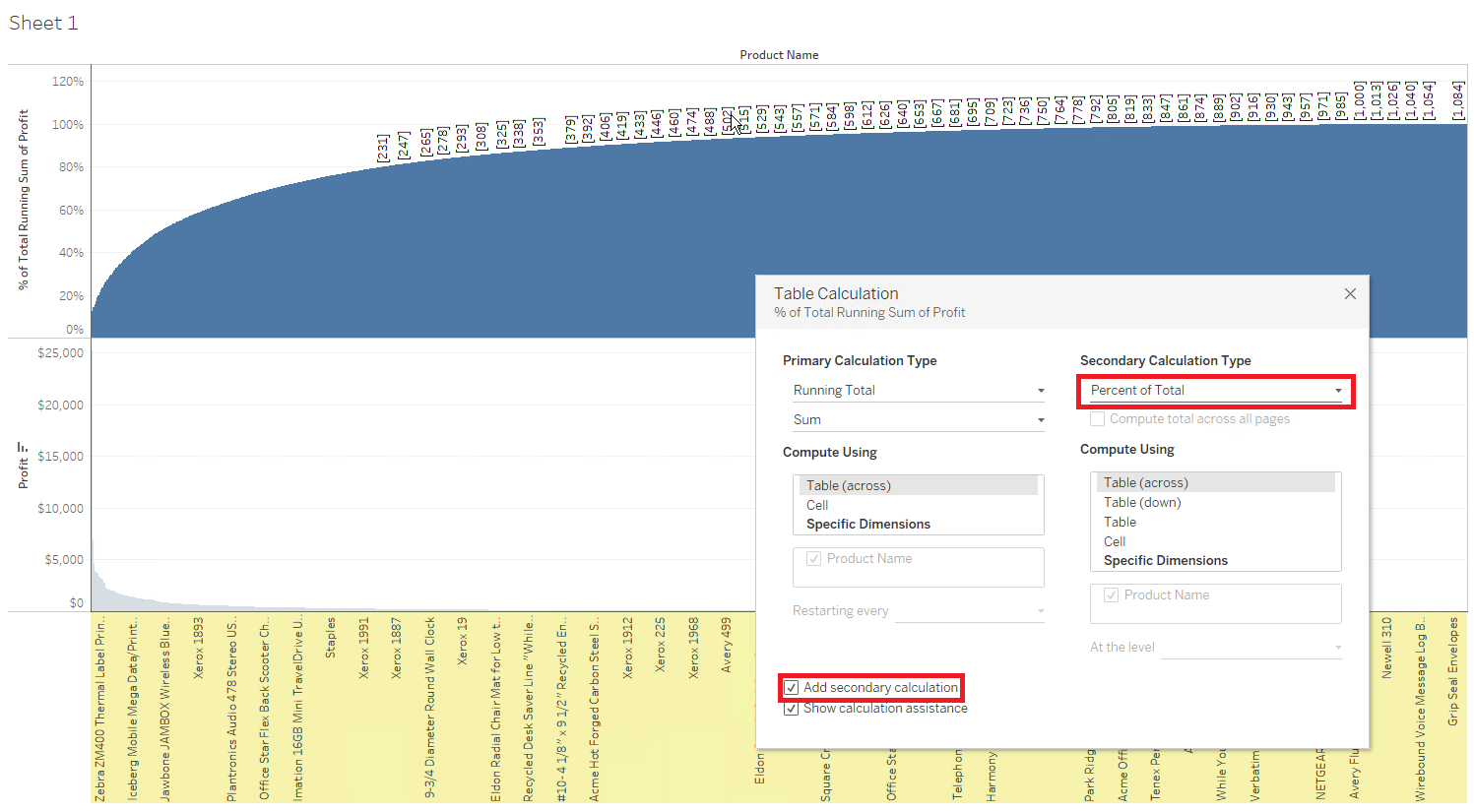The image size is (1474, 812).
Task: Click the Sheet 1 title
Action: [x=43, y=23]
